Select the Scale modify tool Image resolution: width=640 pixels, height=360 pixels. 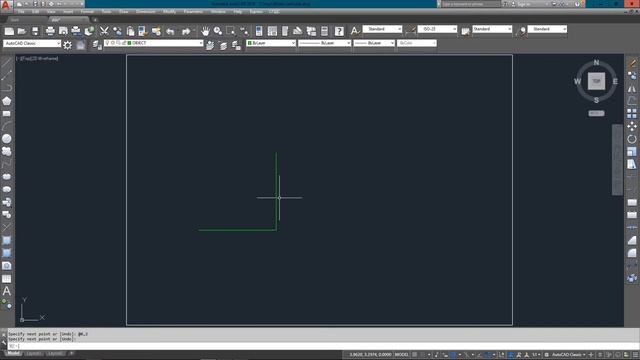click(632, 151)
